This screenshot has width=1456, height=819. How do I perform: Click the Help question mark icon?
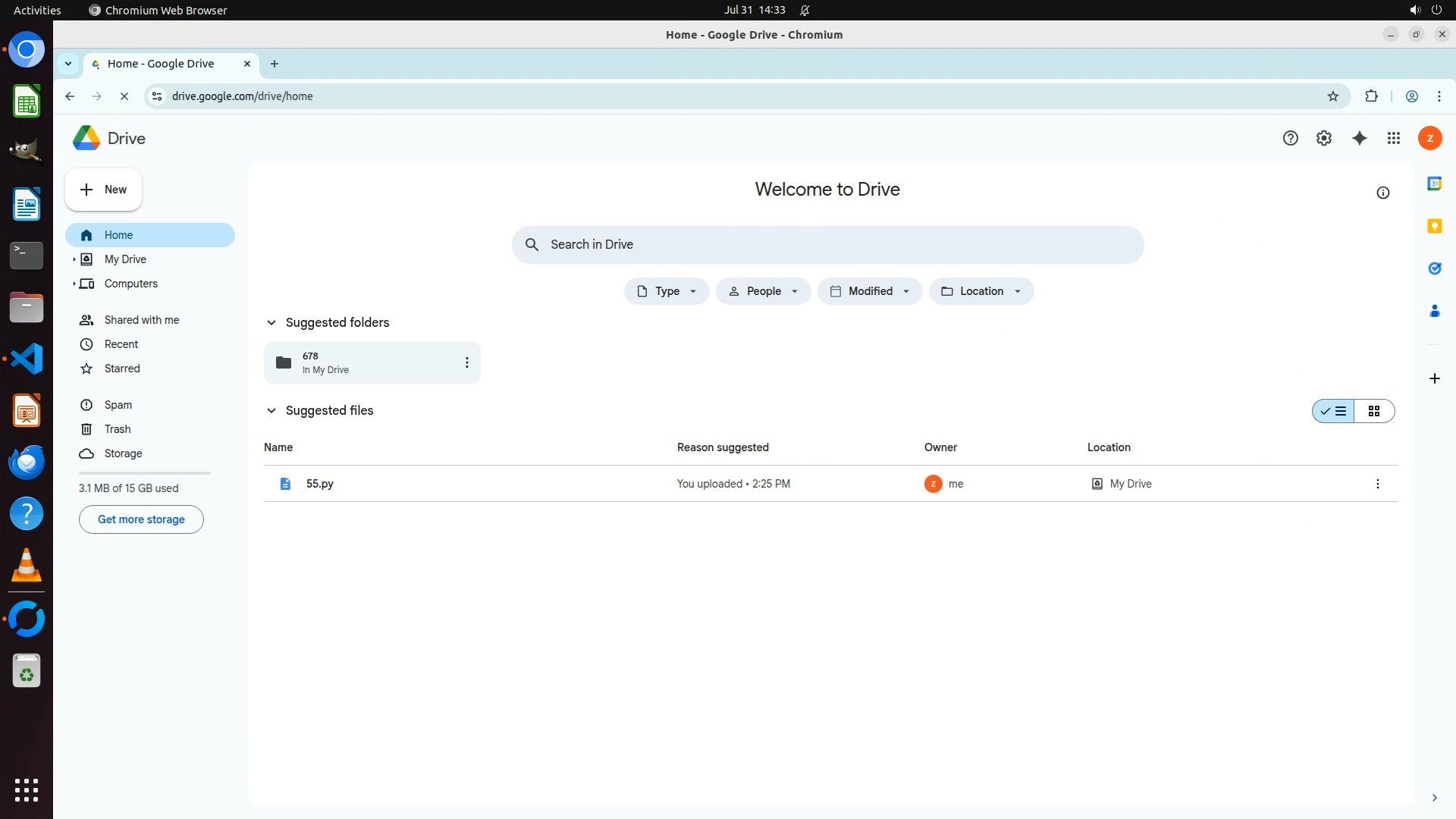[1290, 138]
